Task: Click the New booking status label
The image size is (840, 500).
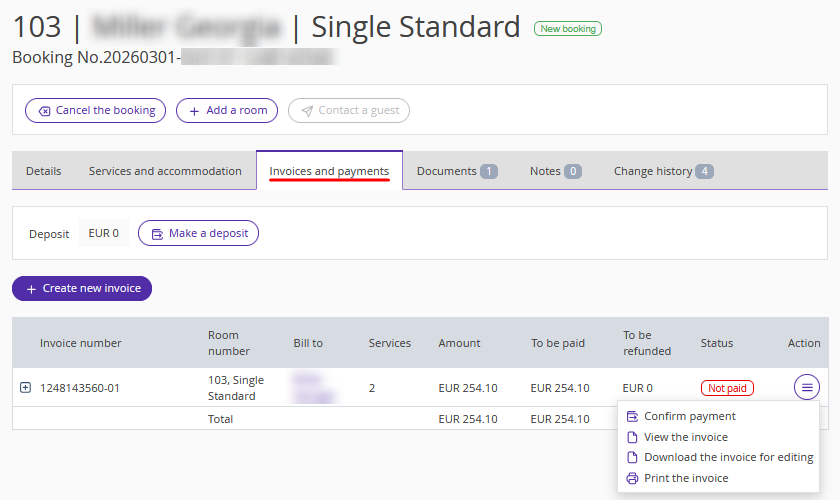Action: pyautogui.click(x=567, y=29)
